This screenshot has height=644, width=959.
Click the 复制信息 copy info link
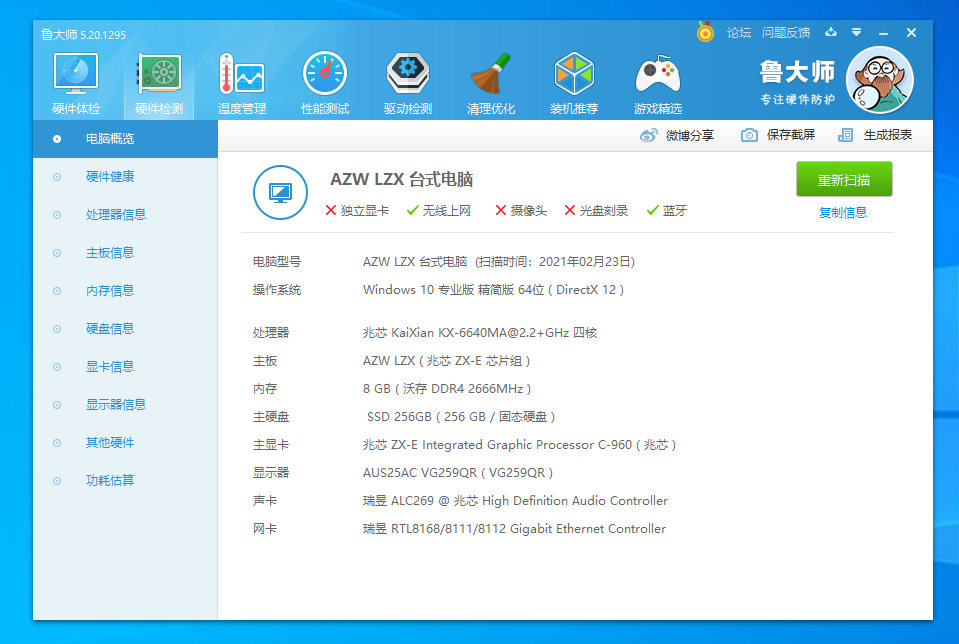[x=843, y=212]
